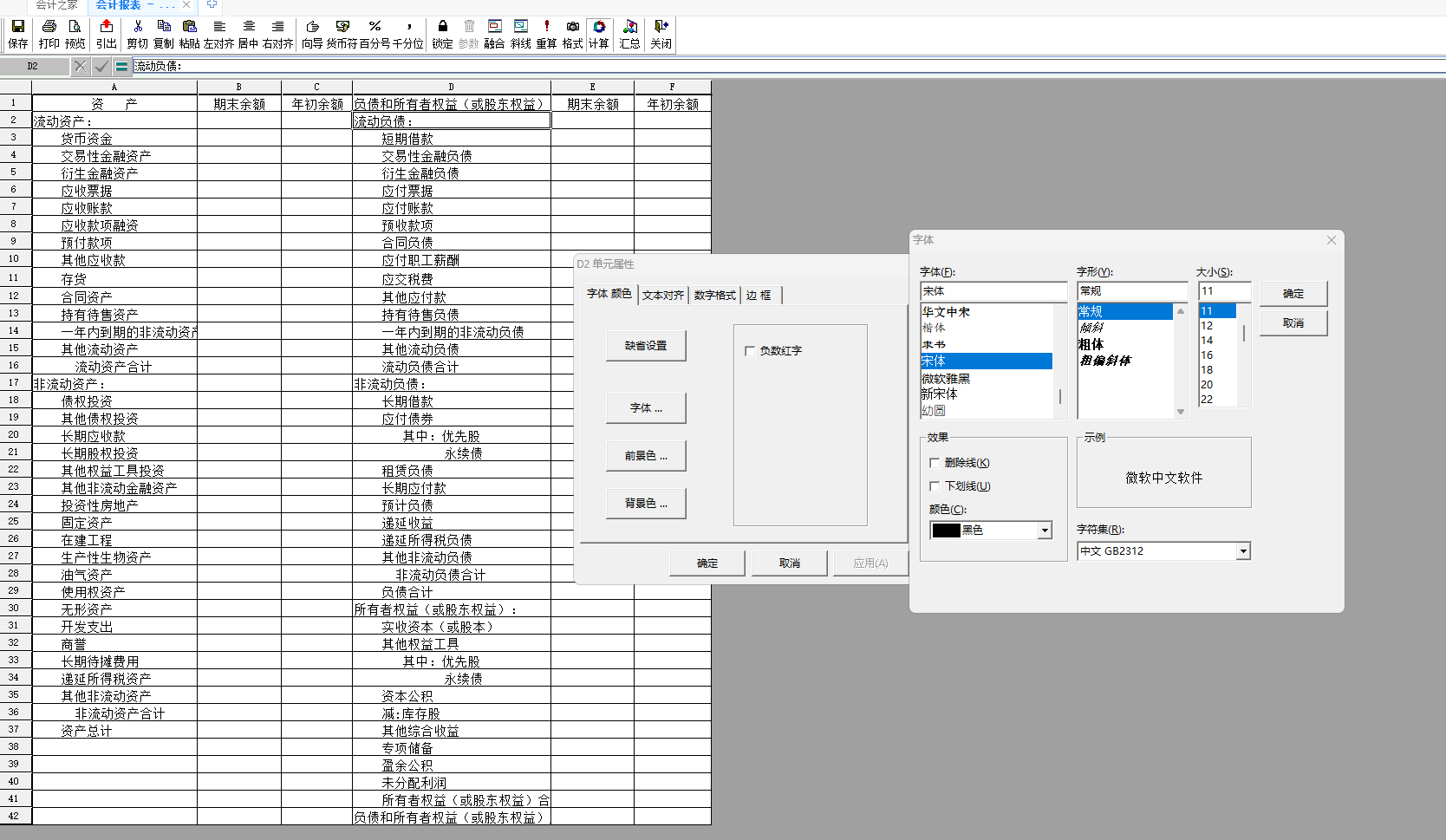Open the 颜色 color dropdown
1446x840 pixels.
(1045, 531)
